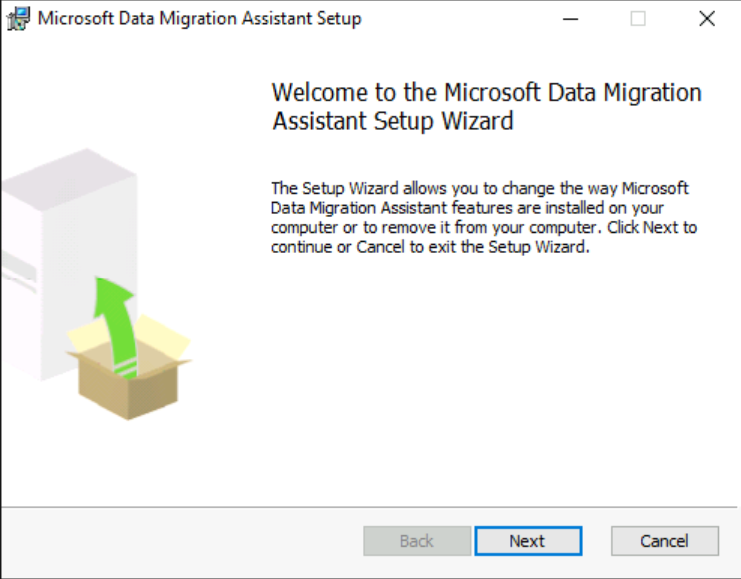This screenshot has height=579, width=741.
Task: Click the installer icon in the title bar
Action: 17,19
